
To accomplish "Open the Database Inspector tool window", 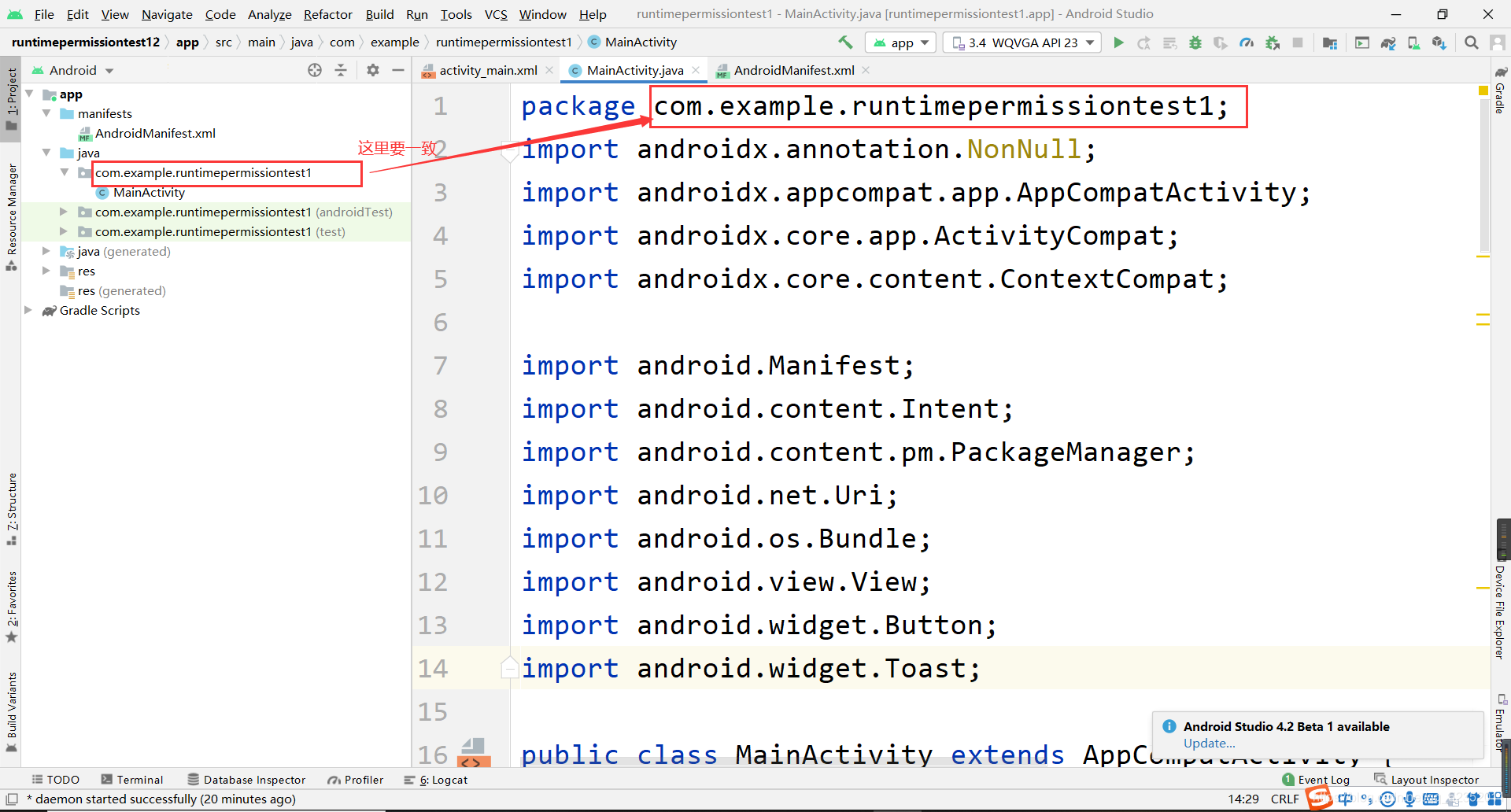I will pyautogui.click(x=246, y=780).
